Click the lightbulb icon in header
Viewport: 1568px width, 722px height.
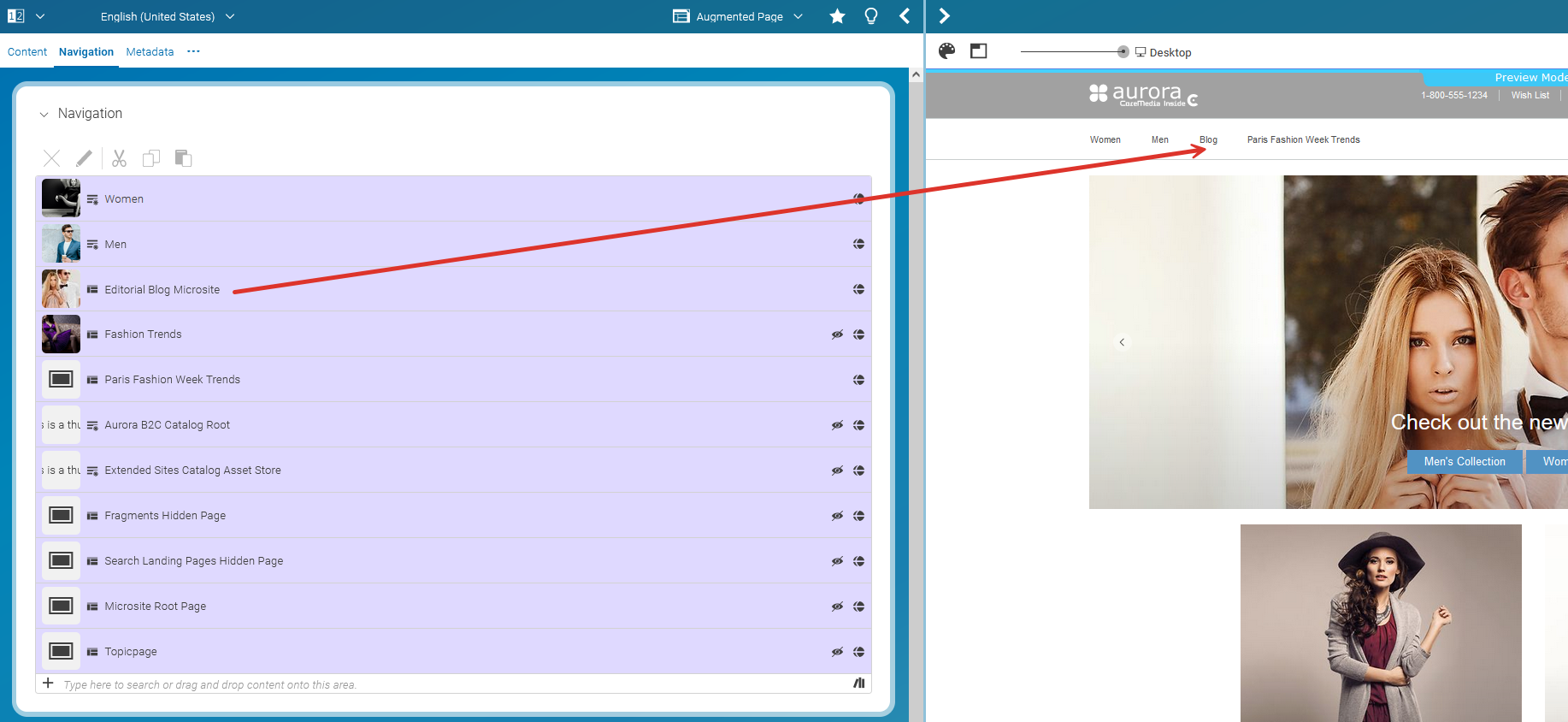pos(870,16)
